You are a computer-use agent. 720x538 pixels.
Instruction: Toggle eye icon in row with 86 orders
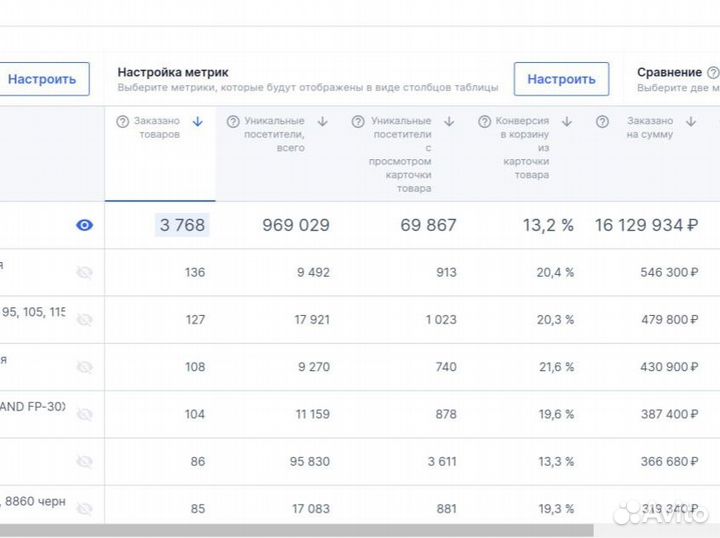[x=85, y=461]
